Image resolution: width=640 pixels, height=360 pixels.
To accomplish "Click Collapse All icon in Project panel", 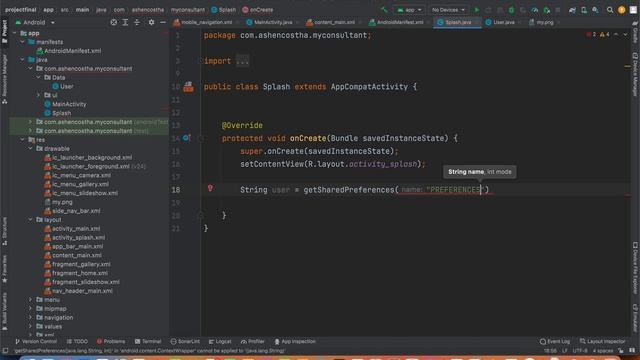I will pos(137,22).
